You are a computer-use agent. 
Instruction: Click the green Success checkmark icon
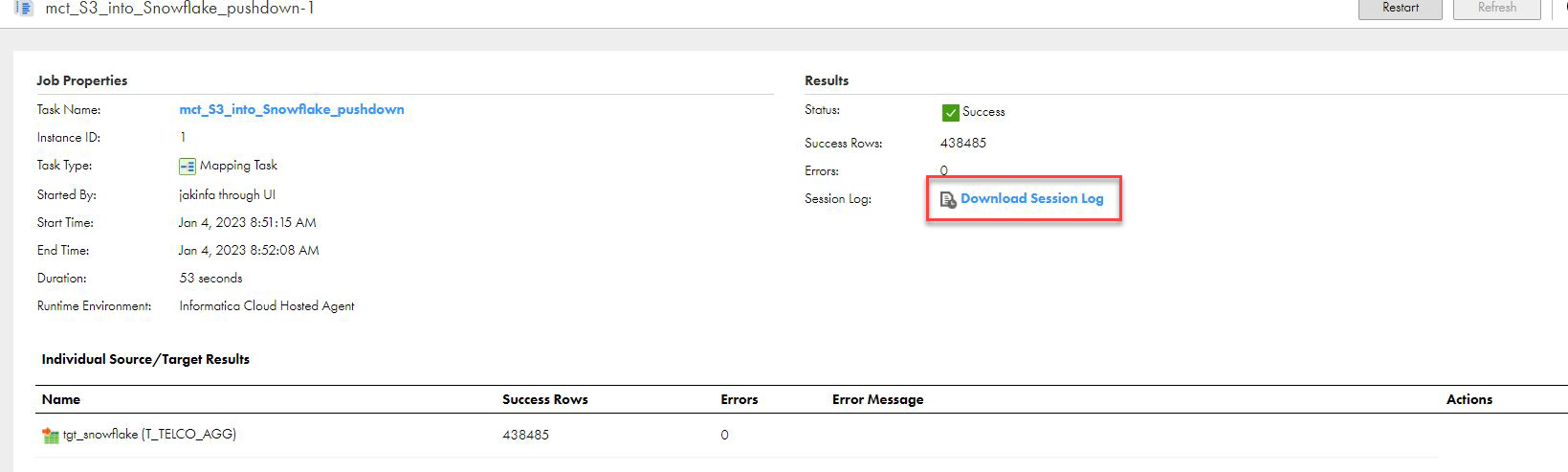(x=950, y=113)
